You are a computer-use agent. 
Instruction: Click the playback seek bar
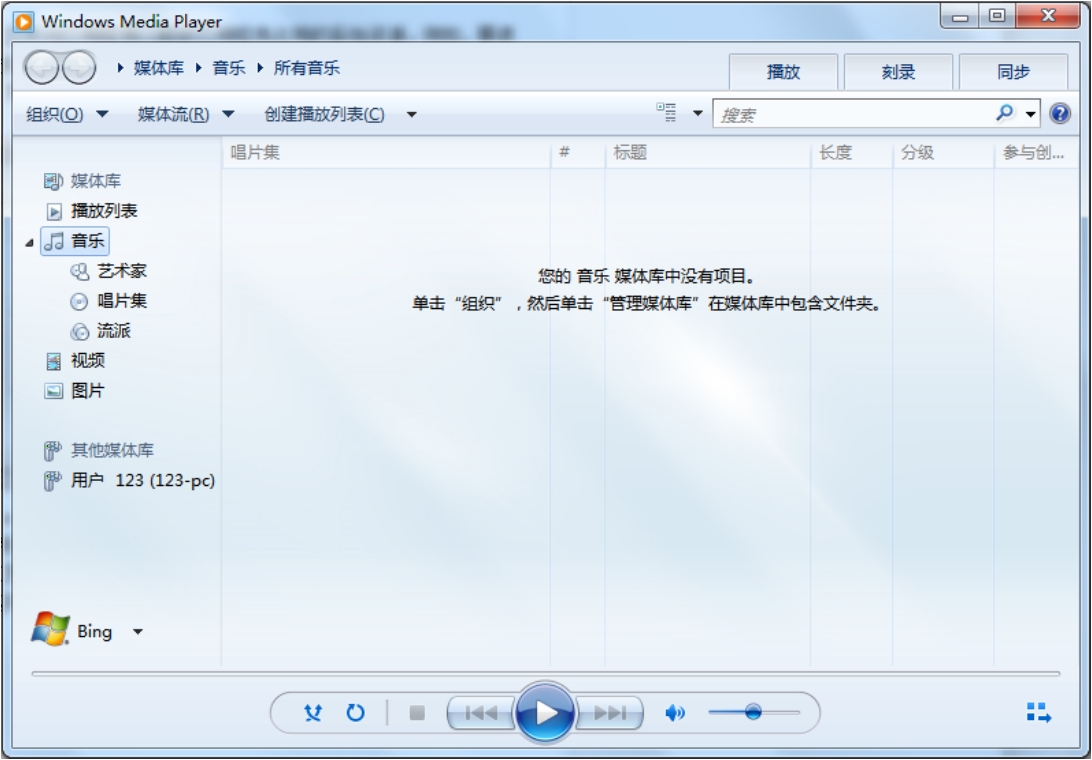pos(545,674)
